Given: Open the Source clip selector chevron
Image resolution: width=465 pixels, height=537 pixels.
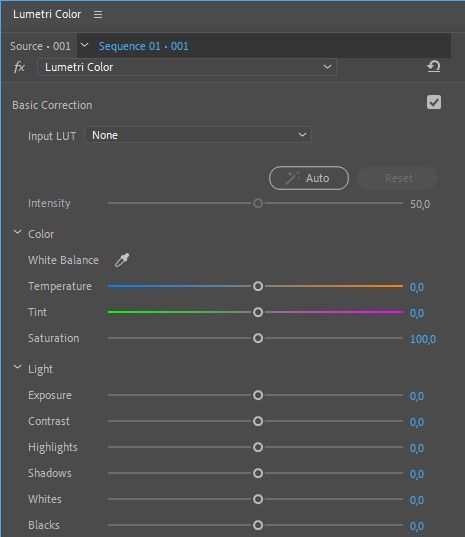Looking at the screenshot, I should (84, 45).
